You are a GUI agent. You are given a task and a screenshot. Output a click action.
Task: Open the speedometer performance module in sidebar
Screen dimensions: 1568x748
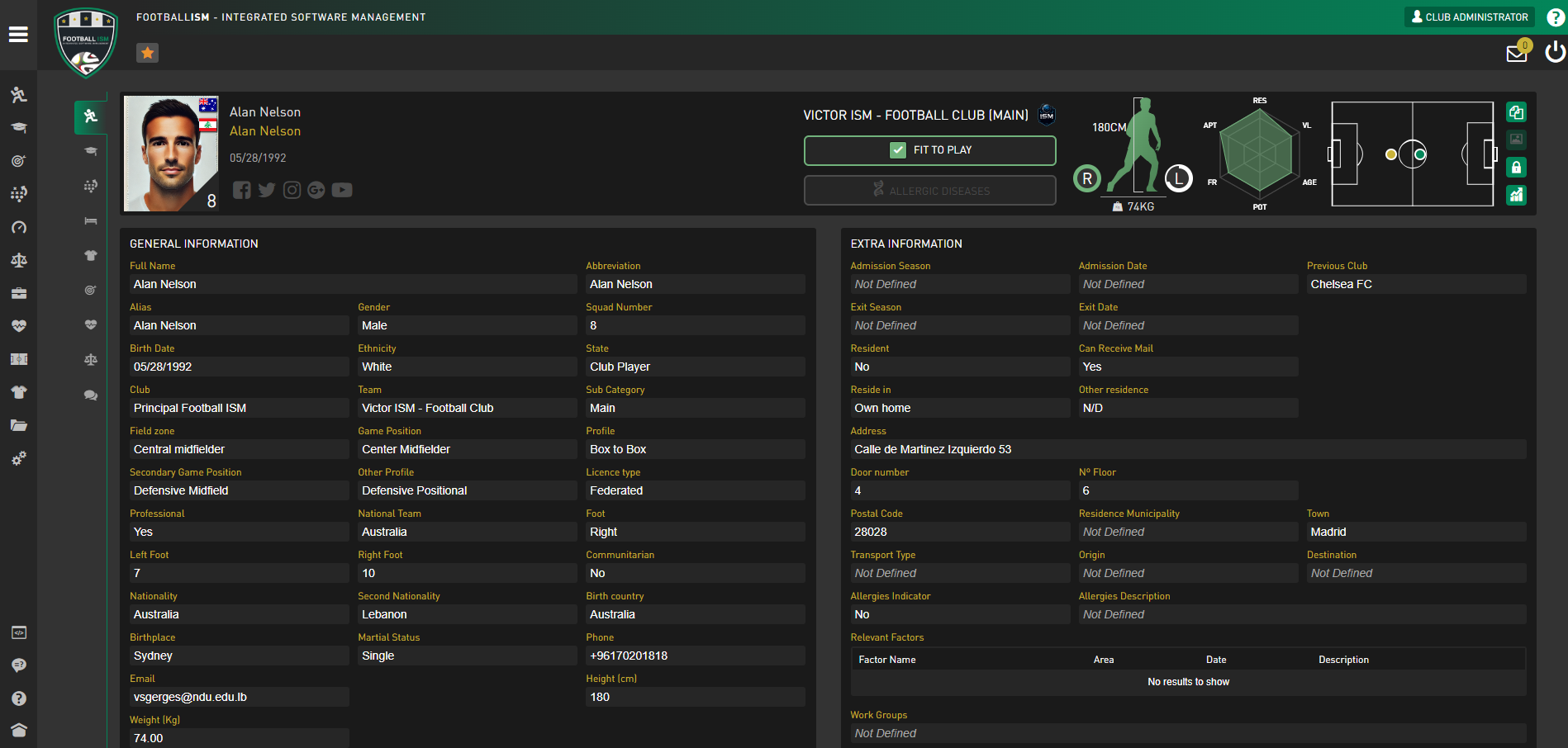coord(18,227)
